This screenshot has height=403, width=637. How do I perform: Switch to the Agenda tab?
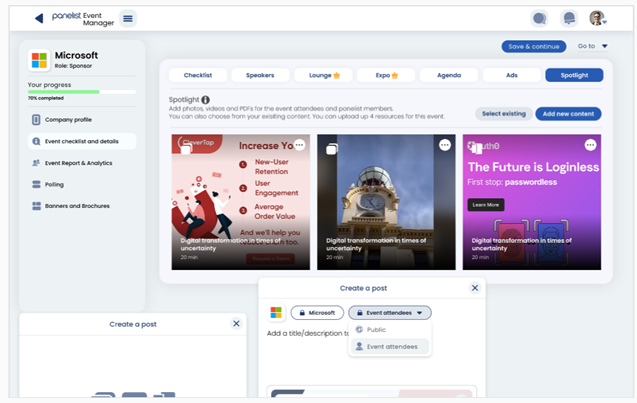pos(449,75)
